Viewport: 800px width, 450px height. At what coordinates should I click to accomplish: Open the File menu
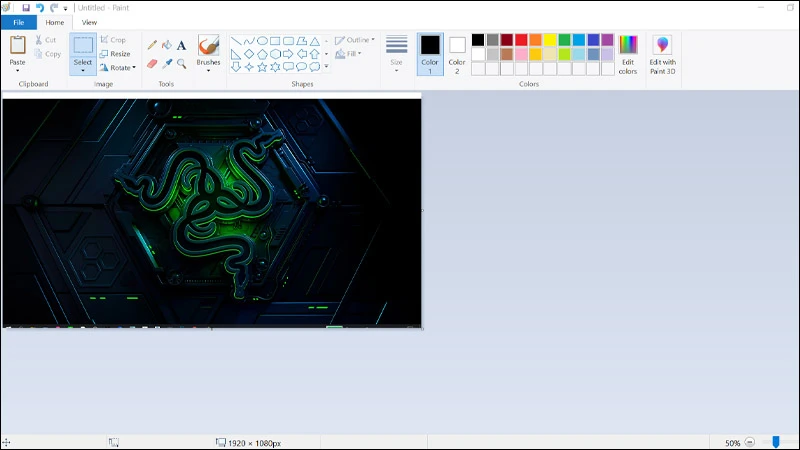pos(18,22)
